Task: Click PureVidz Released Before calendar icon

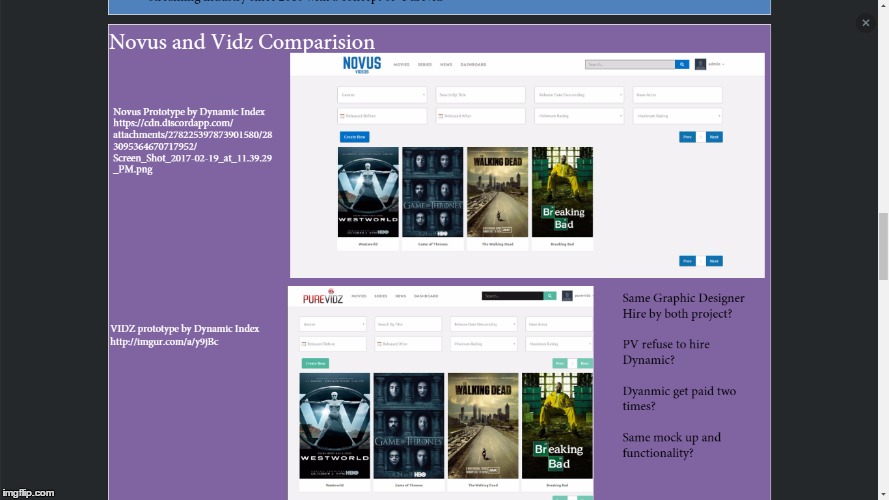Action: [304, 344]
